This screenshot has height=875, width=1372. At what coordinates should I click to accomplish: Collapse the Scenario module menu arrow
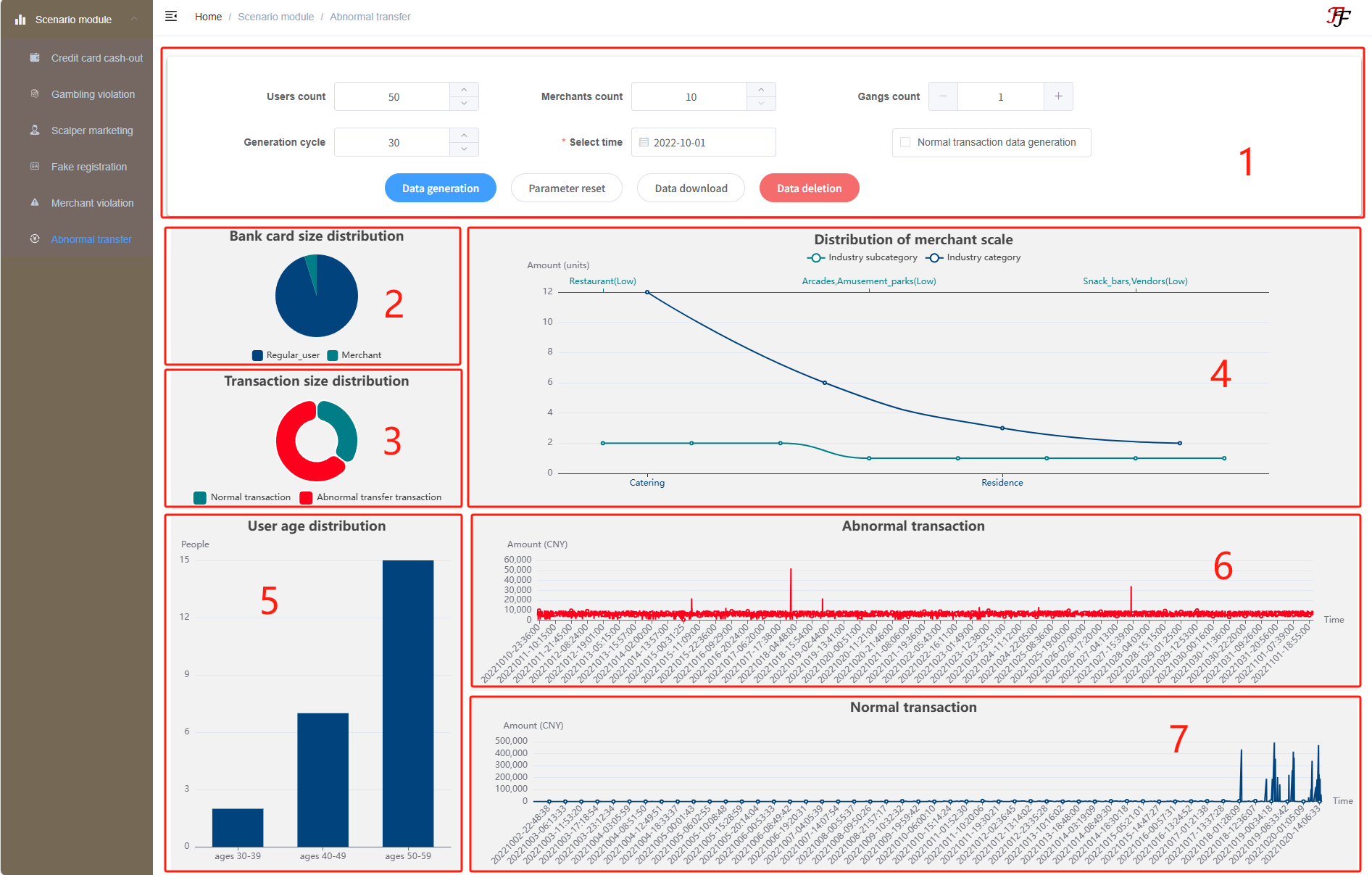click(x=134, y=19)
